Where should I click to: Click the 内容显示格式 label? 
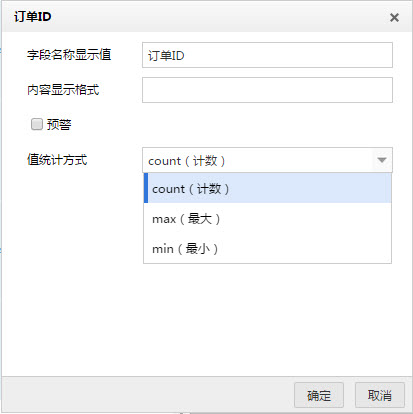[x=63, y=90]
